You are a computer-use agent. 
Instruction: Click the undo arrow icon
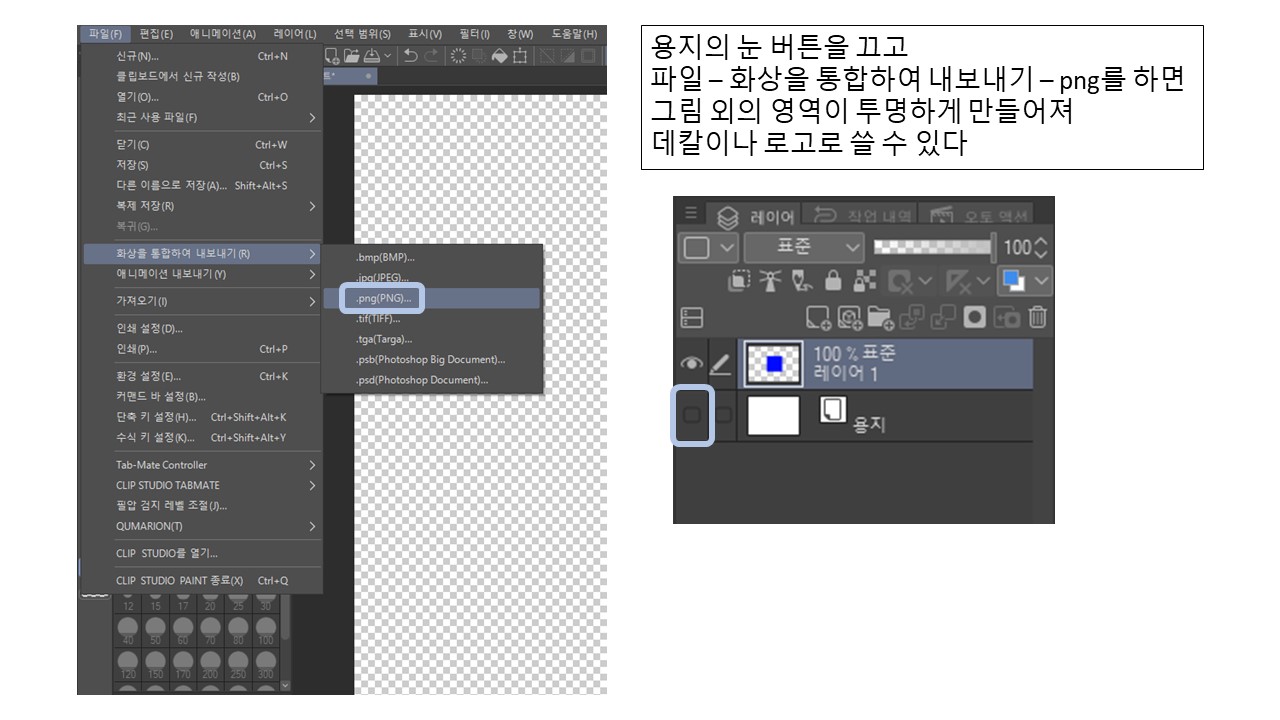click(x=411, y=56)
